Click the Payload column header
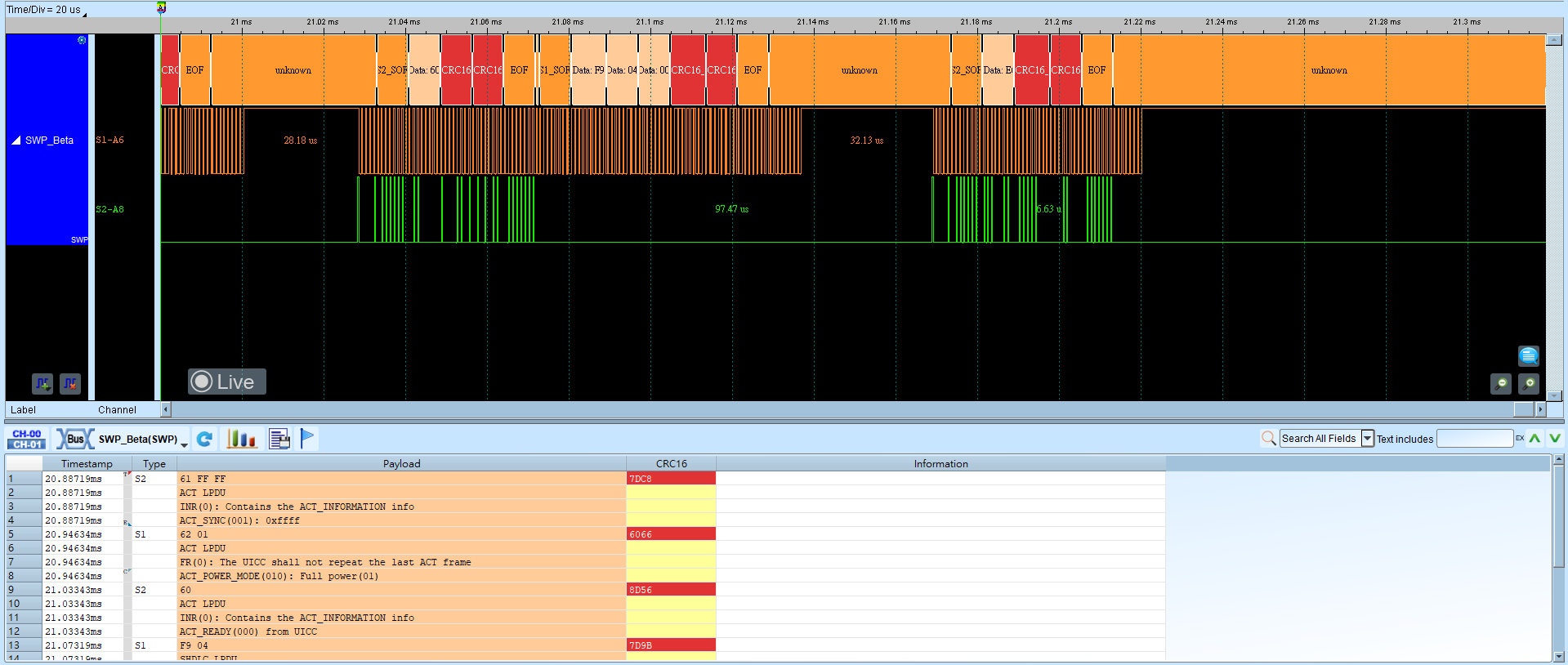 [x=401, y=464]
